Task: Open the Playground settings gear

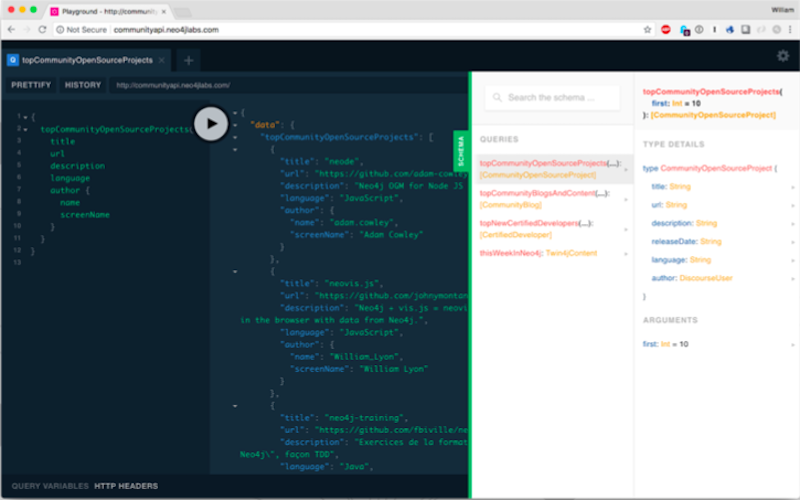Action: 783,56
